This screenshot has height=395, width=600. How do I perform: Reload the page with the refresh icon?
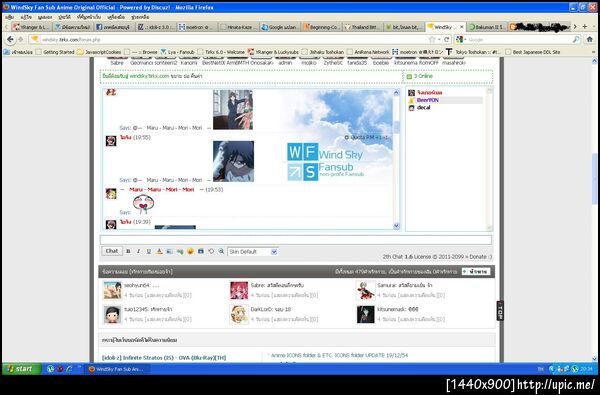click(446, 39)
